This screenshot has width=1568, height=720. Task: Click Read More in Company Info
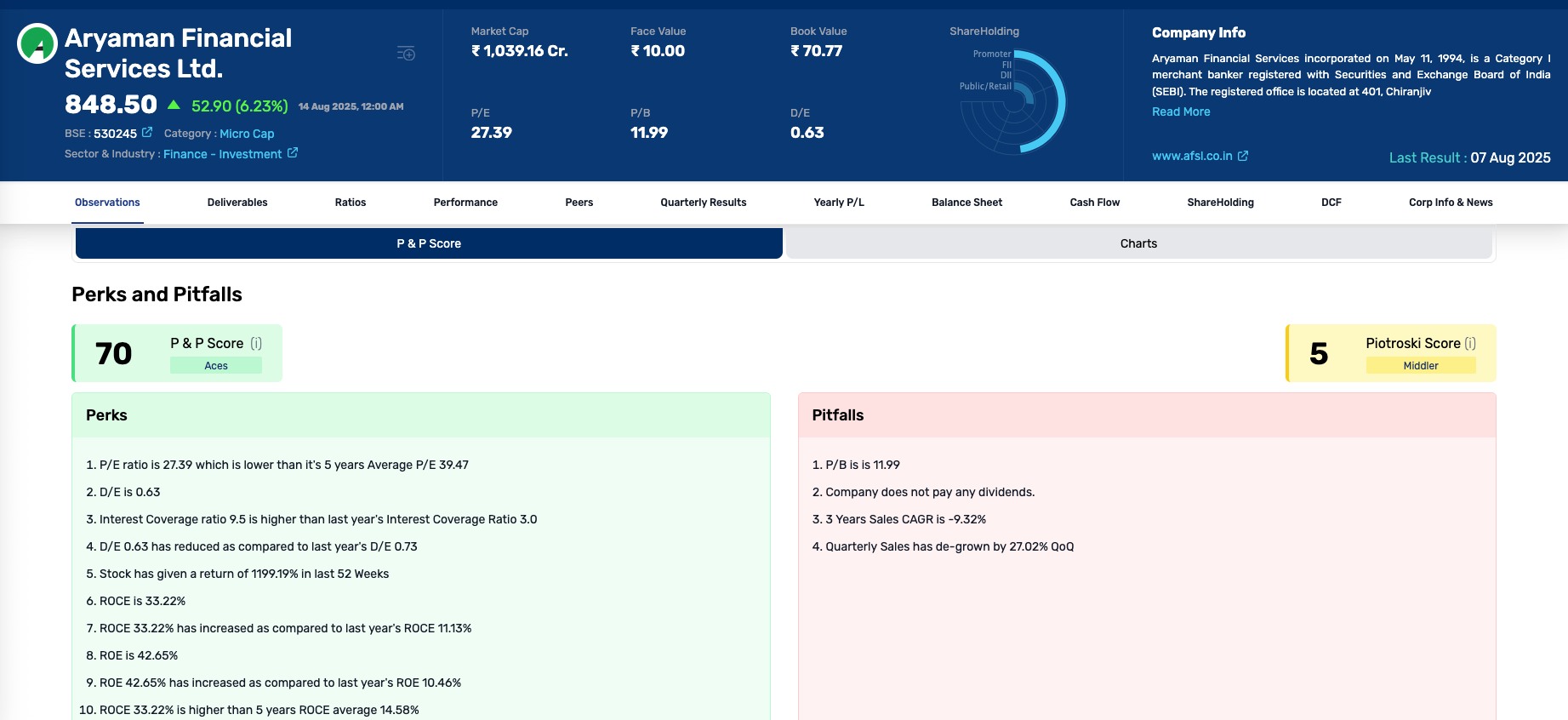coord(1181,111)
